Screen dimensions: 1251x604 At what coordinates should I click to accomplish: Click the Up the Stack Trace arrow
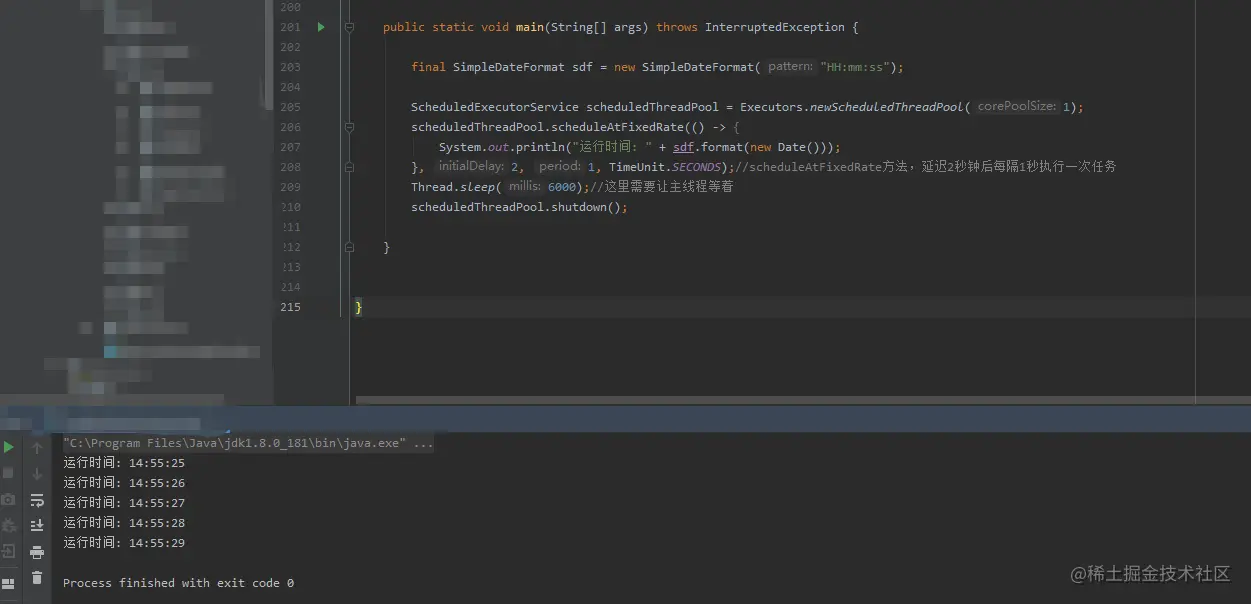(x=37, y=448)
